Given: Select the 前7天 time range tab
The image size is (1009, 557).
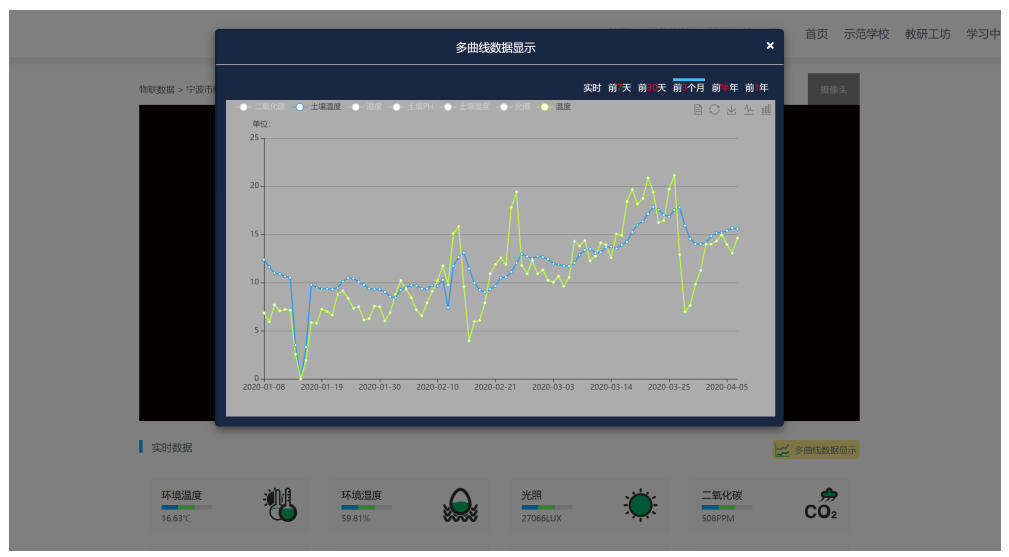Looking at the screenshot, I should [620, 88].
